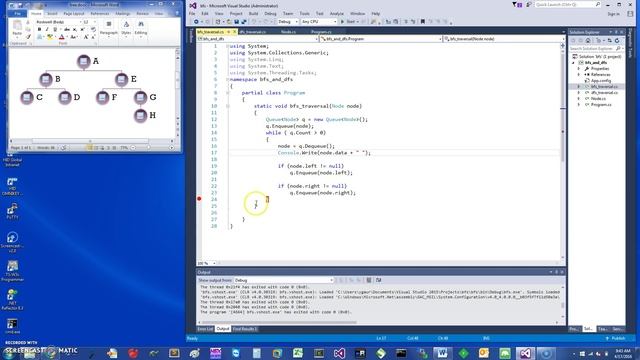
Task: Click the Word icon on the taskbar
Action: 442,353
